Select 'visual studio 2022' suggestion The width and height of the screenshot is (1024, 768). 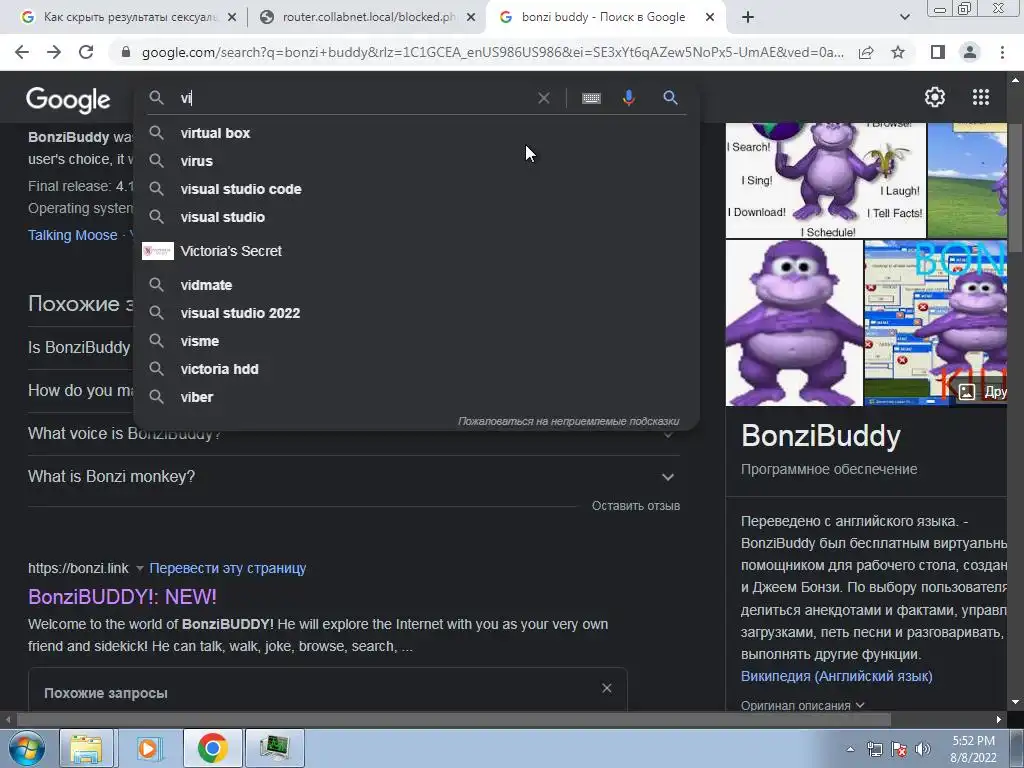click(417, 313)
